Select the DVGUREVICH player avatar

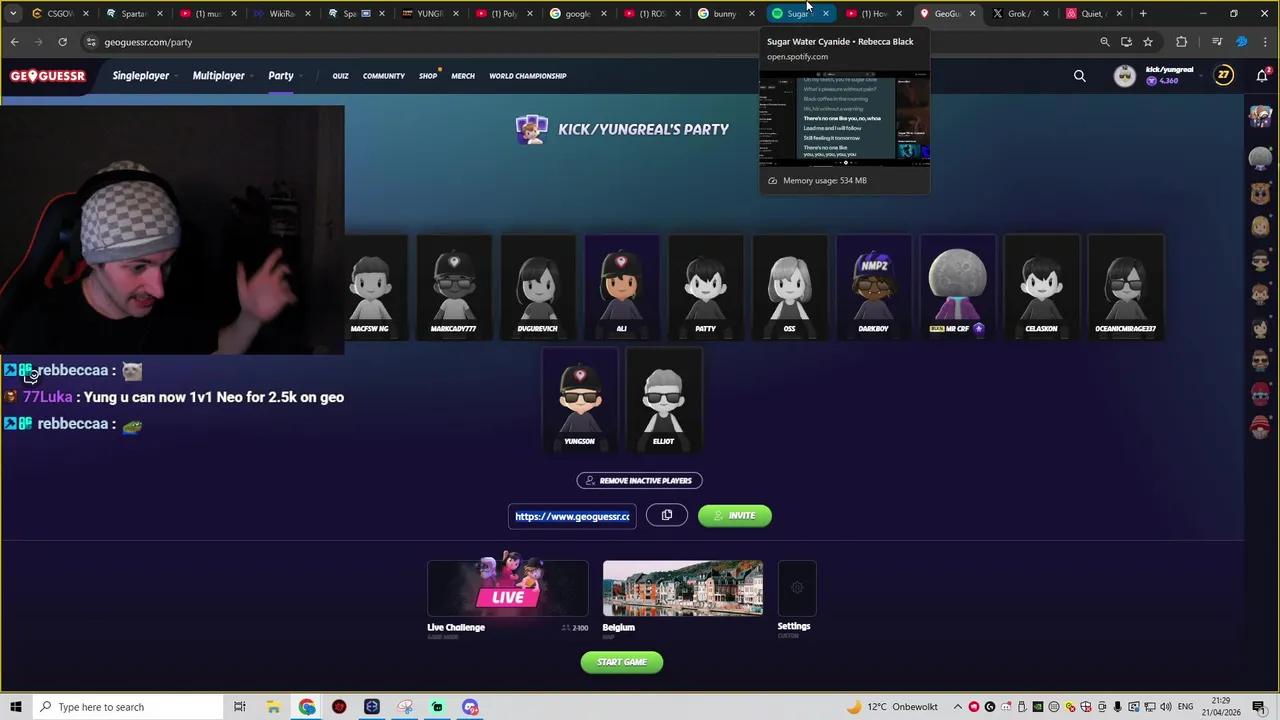point(538,288)
